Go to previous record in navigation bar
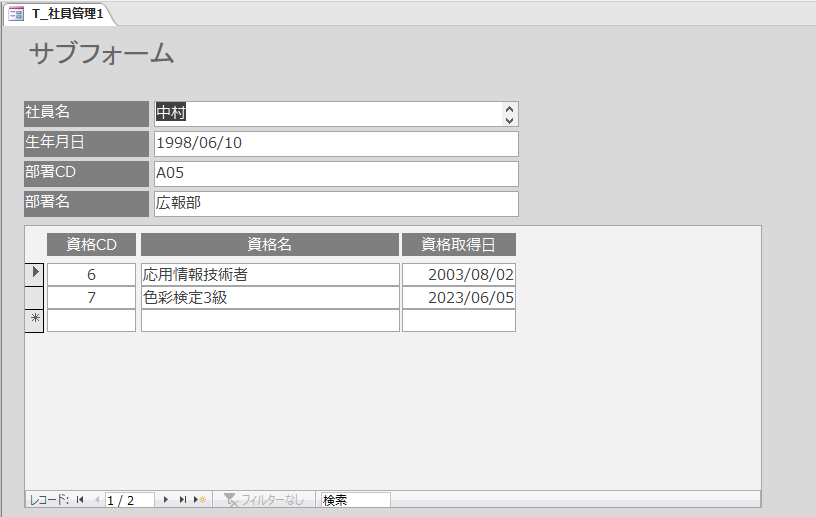 (96, 500)
